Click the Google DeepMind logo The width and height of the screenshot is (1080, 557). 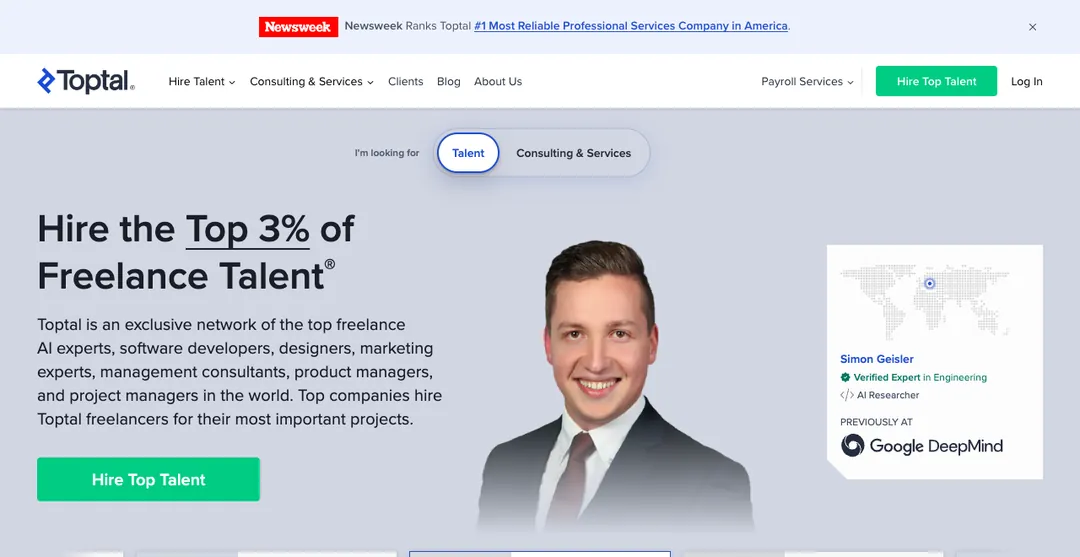pyautogui.click(x=922, y=445)
